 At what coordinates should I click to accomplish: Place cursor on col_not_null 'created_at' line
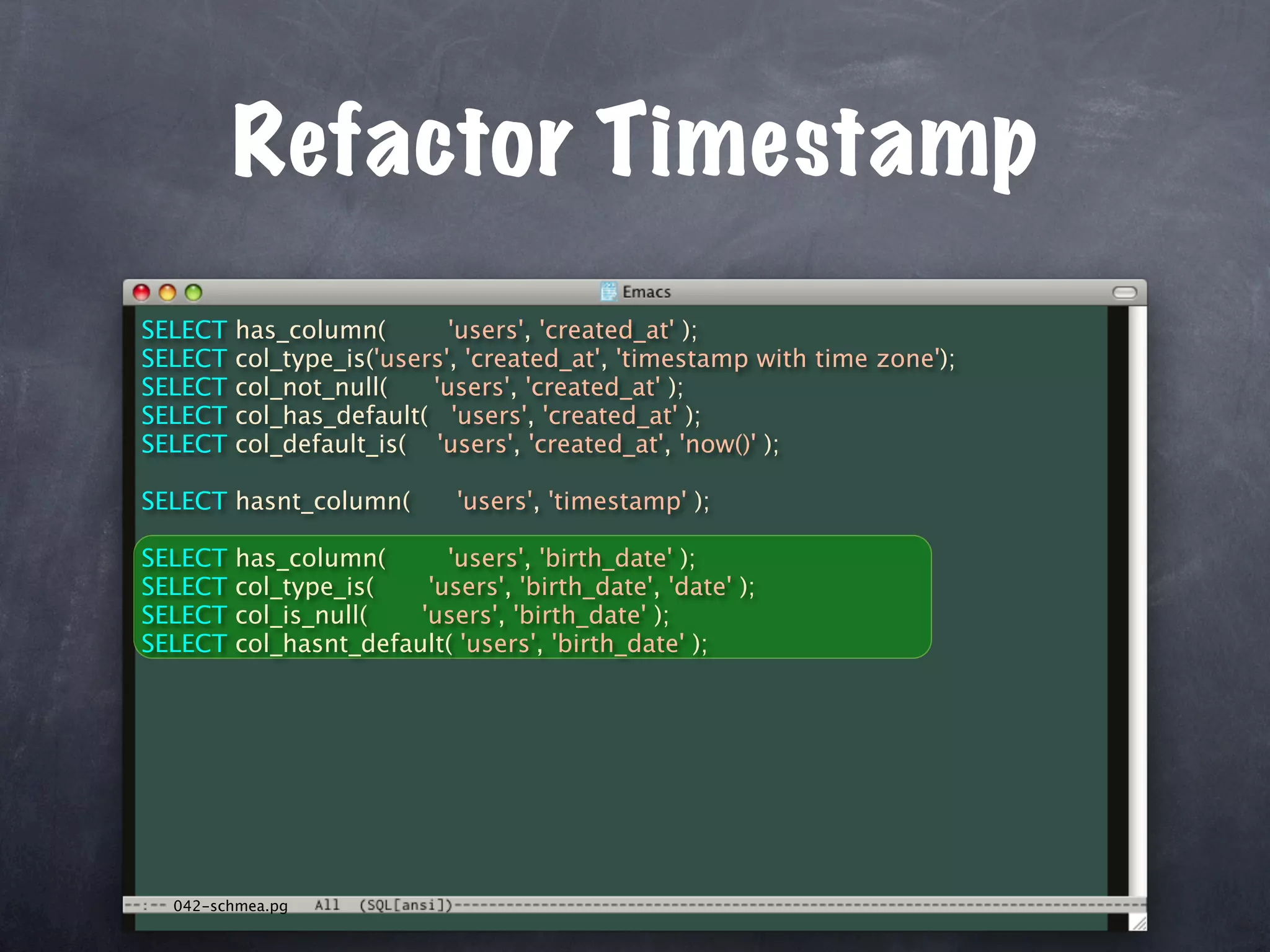coord(412,387)
